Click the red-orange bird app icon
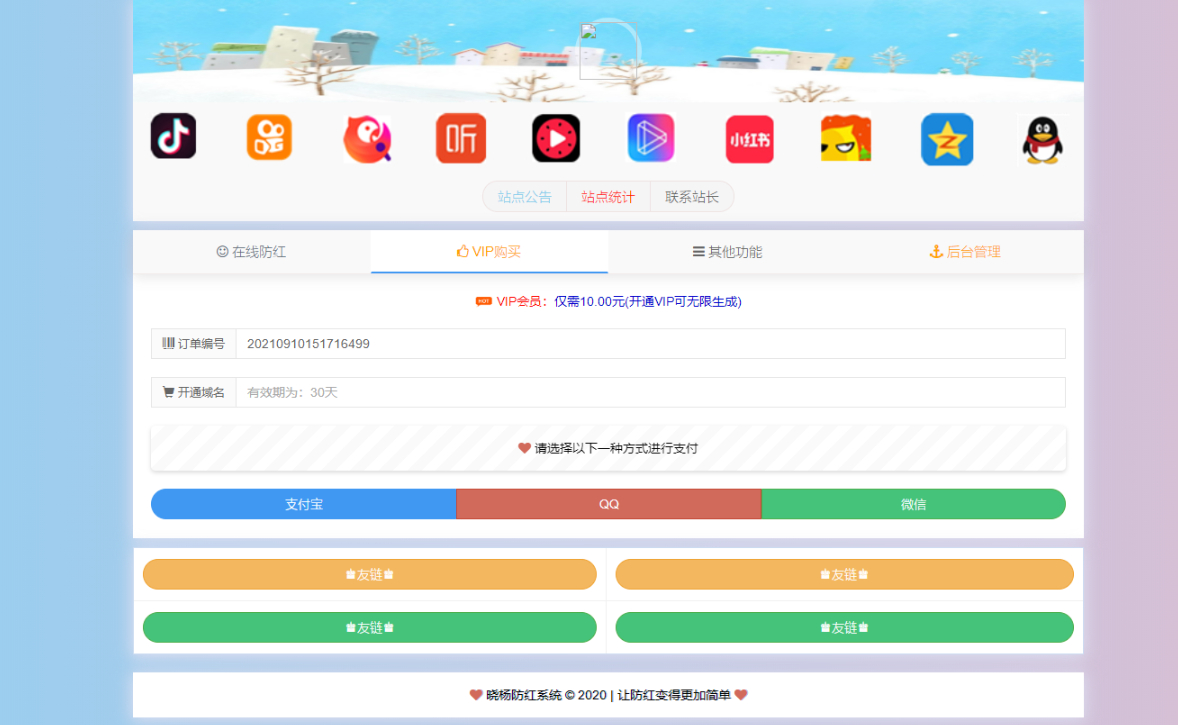The width and height of the screenshot is (1178, 725). click(367, 139)
